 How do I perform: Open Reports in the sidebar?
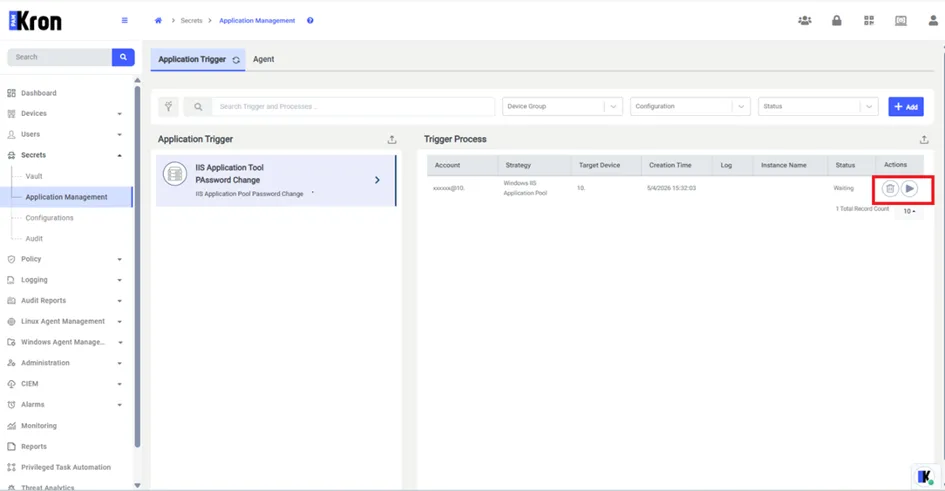(x=34, y=447)
